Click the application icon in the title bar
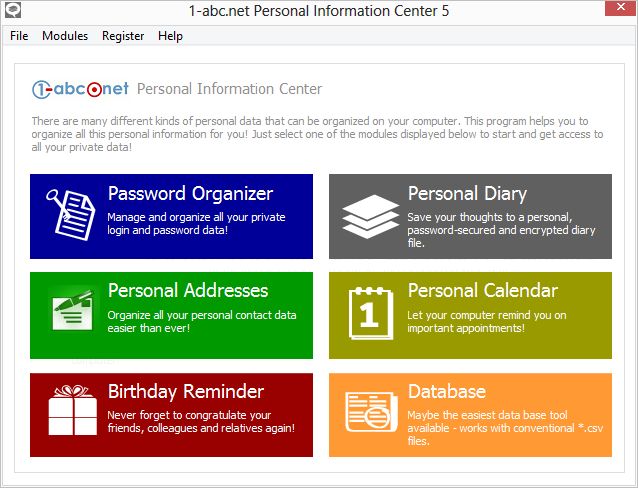This screenshot has height=488, width=638. point(10,11)
